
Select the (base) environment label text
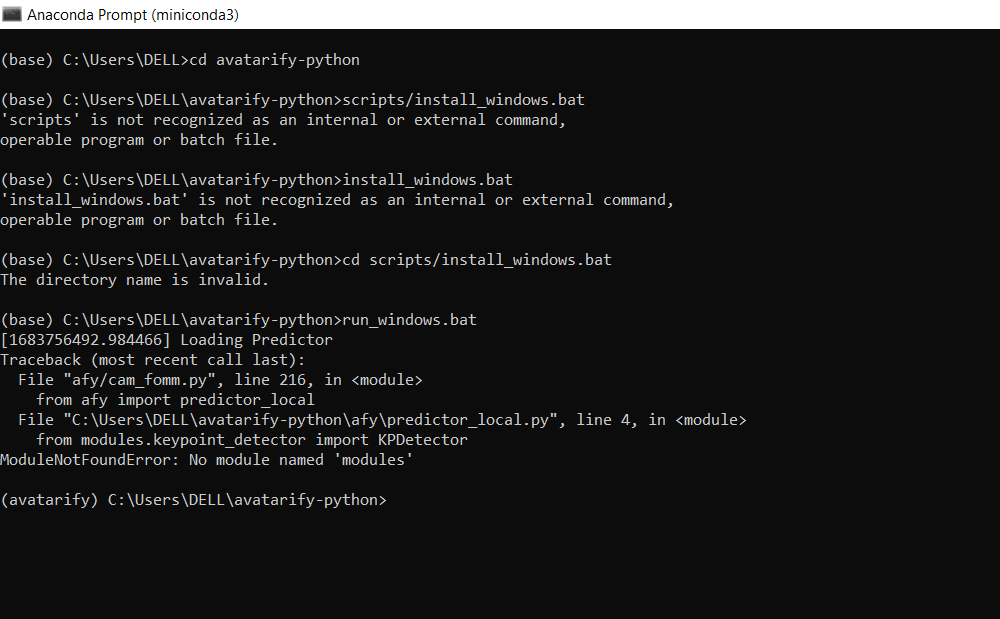tap(28, 59)
